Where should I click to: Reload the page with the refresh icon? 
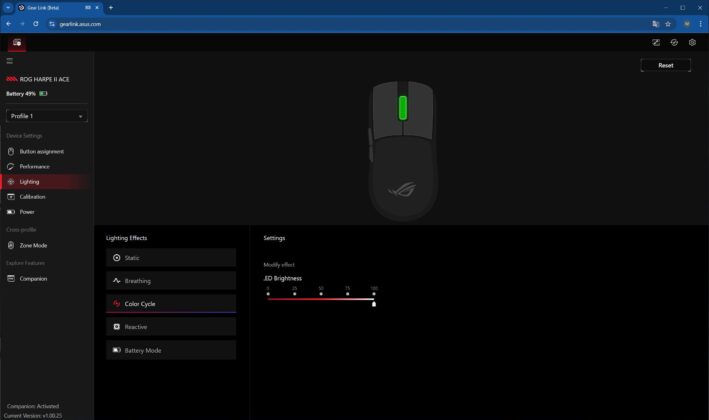(36, 24)
